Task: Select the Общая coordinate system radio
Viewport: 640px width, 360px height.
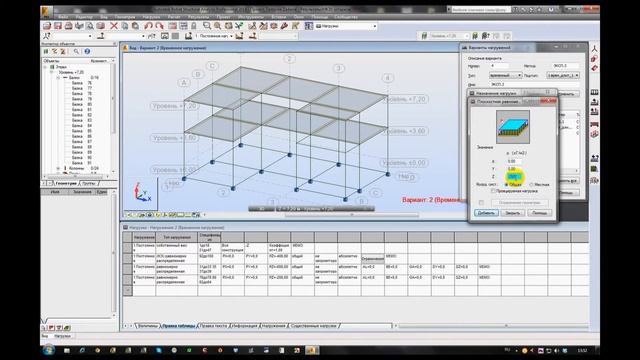Action: tap(507, 184)
